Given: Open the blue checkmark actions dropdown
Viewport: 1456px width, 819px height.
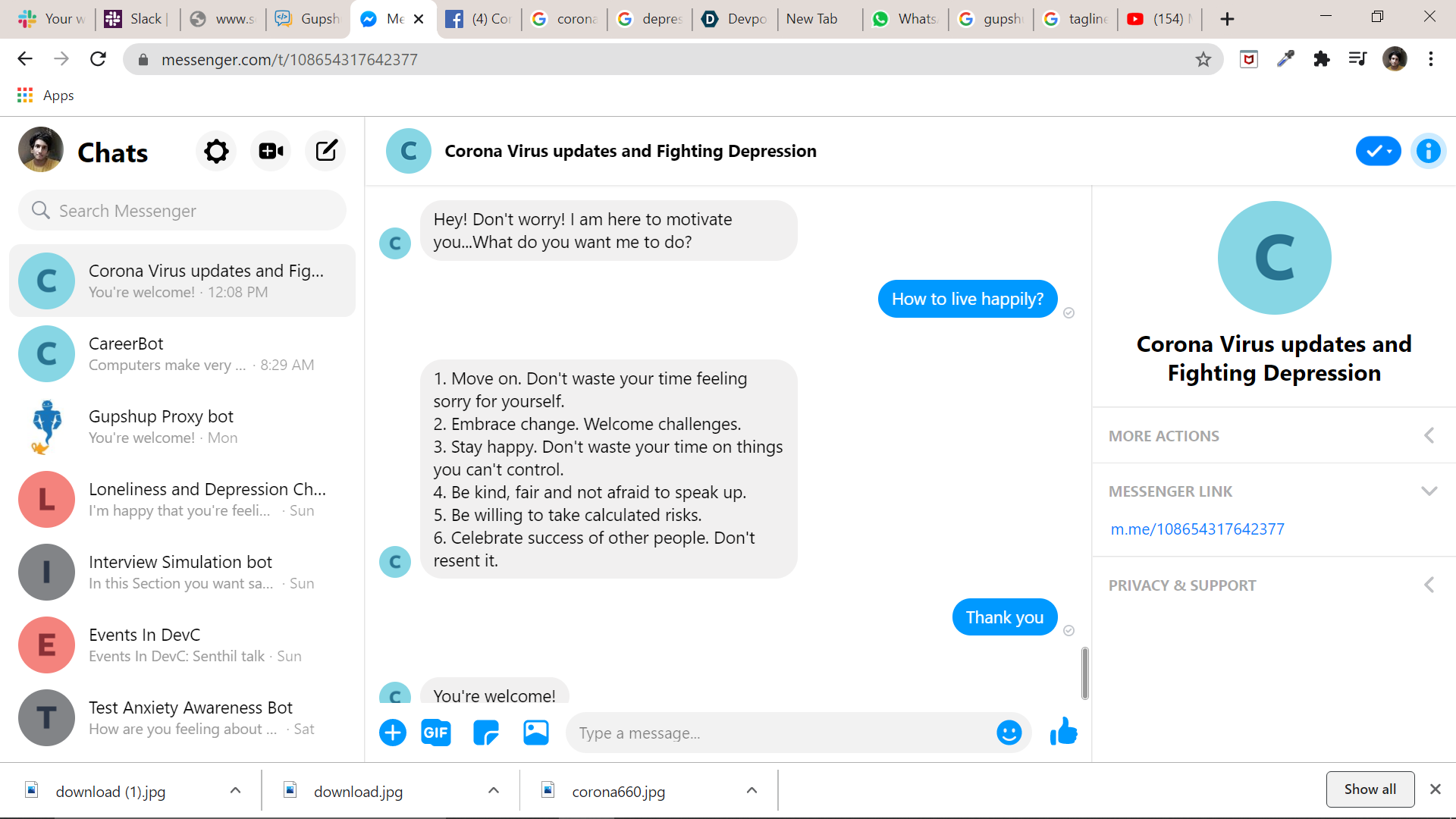Looking at the screenshot, I should pos(1378,151).
